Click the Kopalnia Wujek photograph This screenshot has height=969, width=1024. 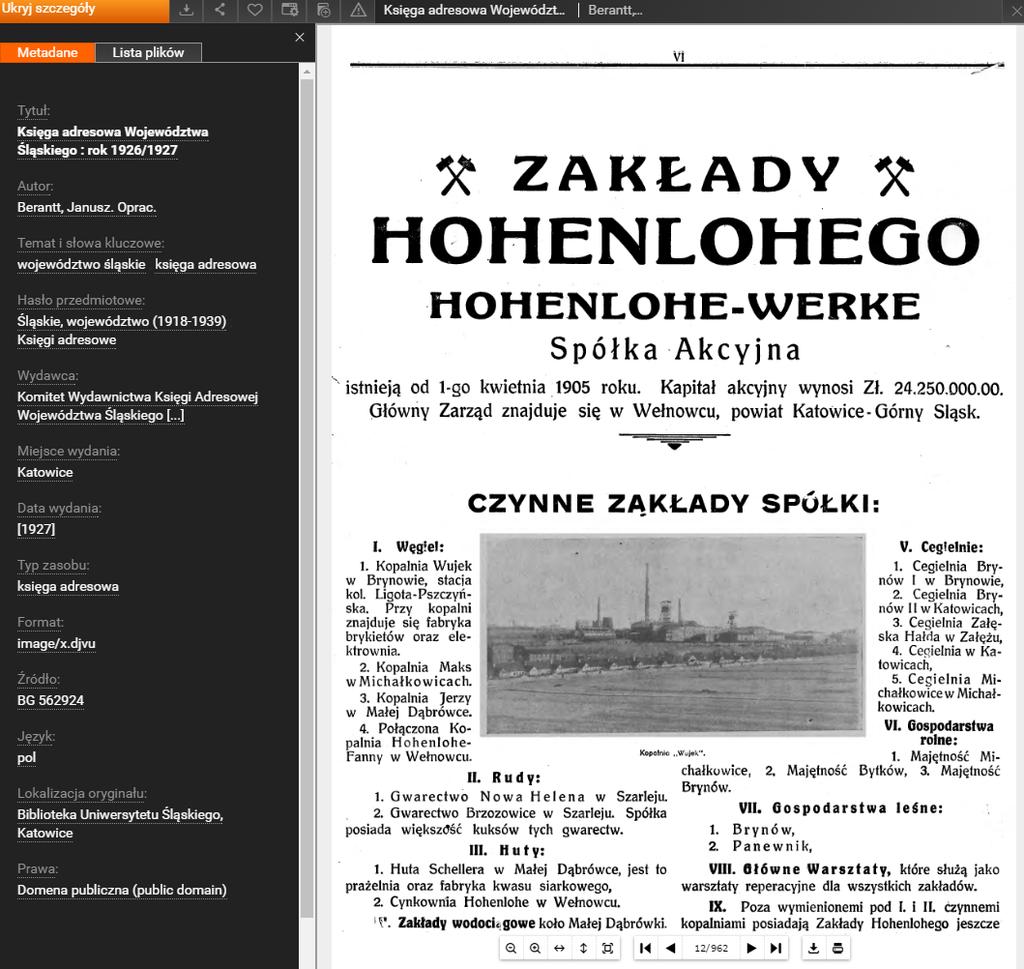coord(673,635)
